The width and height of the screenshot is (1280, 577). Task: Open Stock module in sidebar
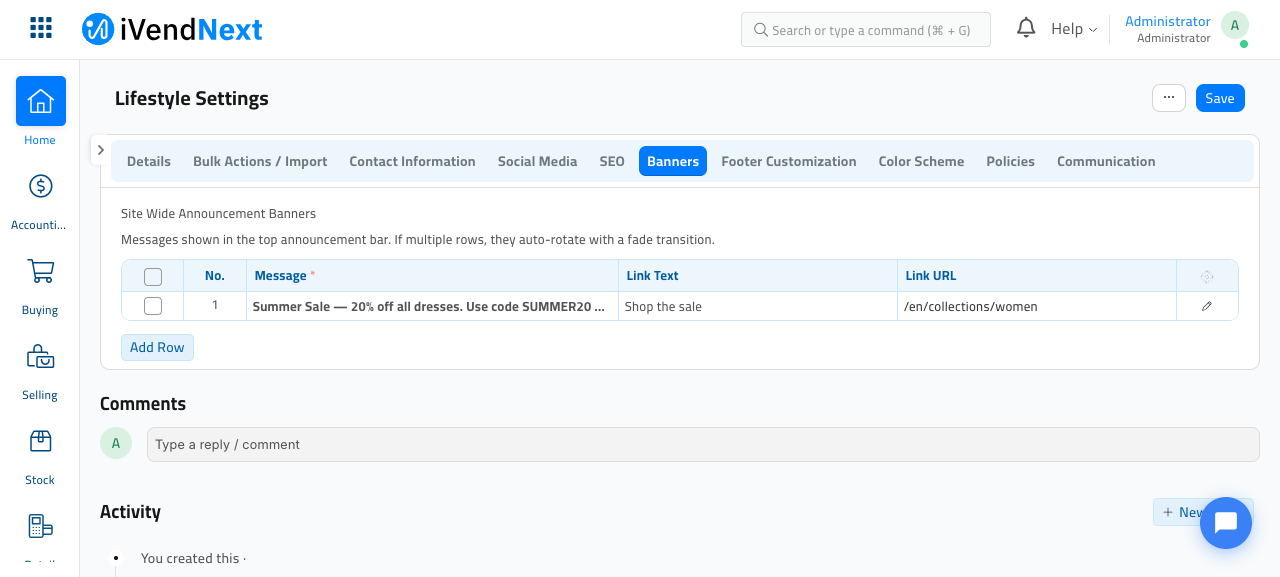[x=40, y=455]
